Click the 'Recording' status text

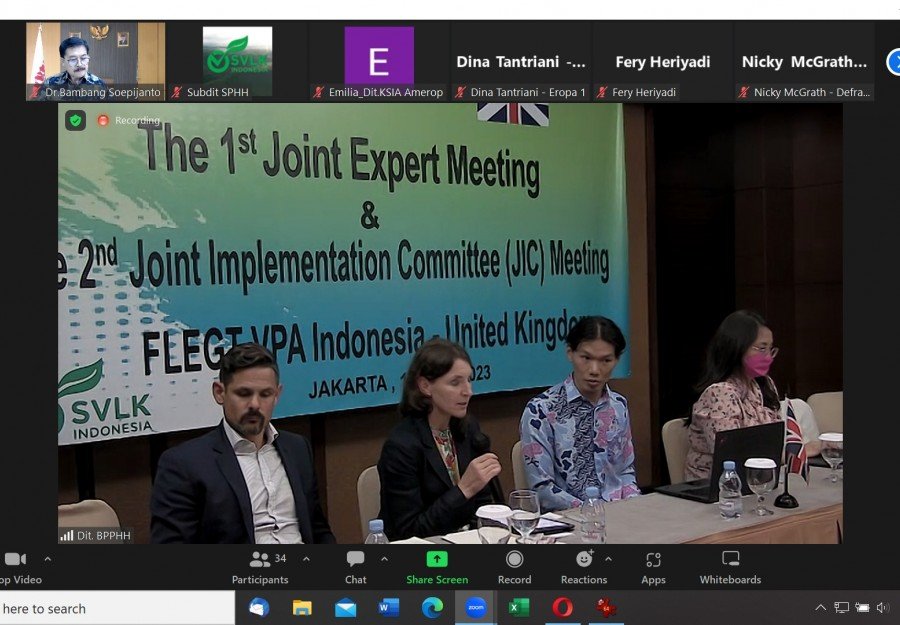[137, 121]
